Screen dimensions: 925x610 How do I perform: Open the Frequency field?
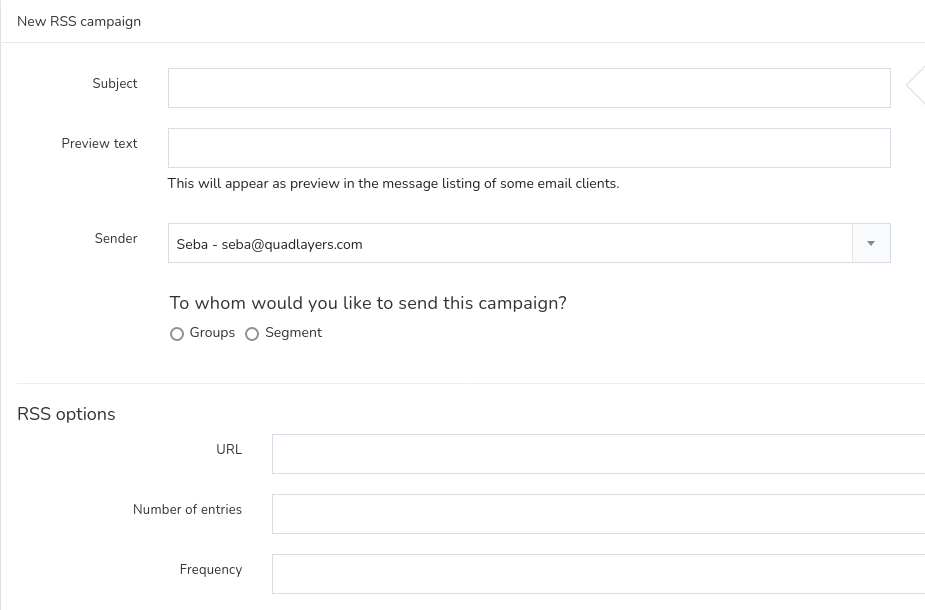[x=598, y=574]
